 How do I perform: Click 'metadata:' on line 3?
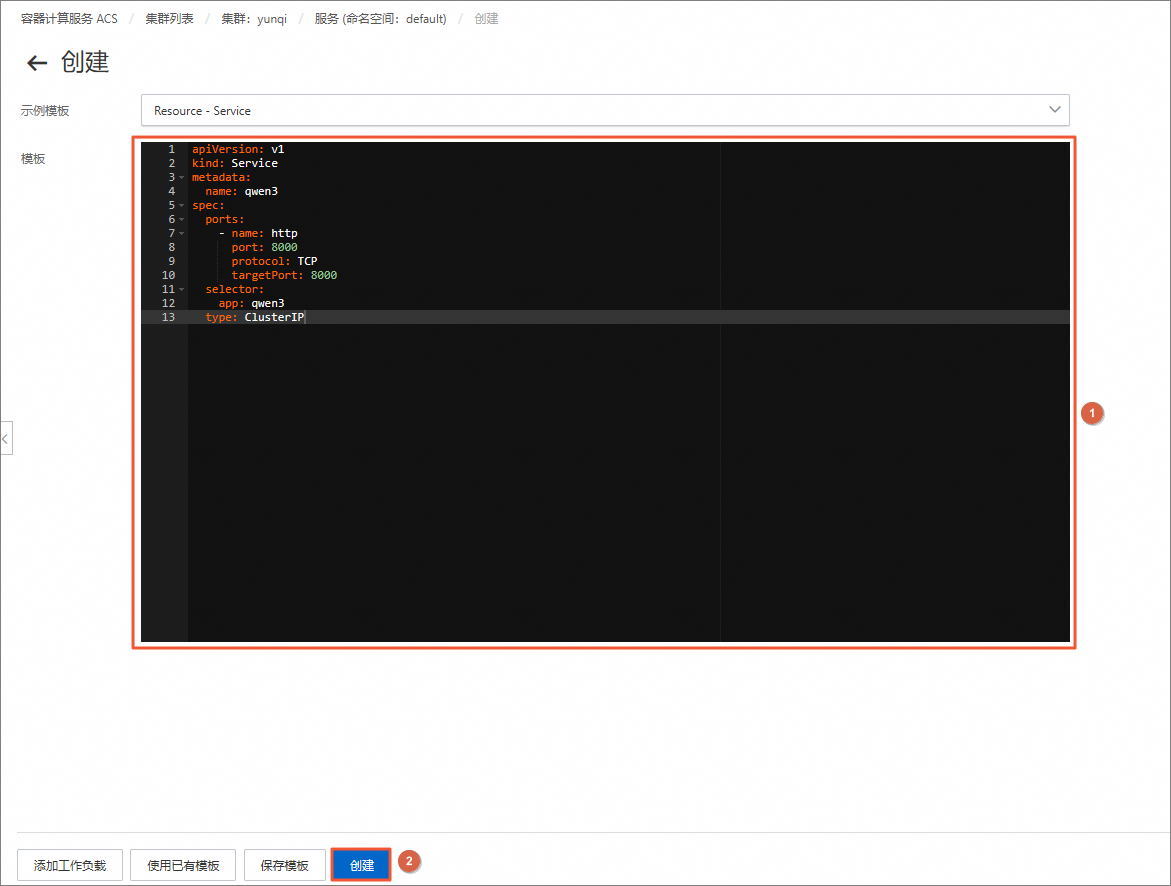coord(221,178)
